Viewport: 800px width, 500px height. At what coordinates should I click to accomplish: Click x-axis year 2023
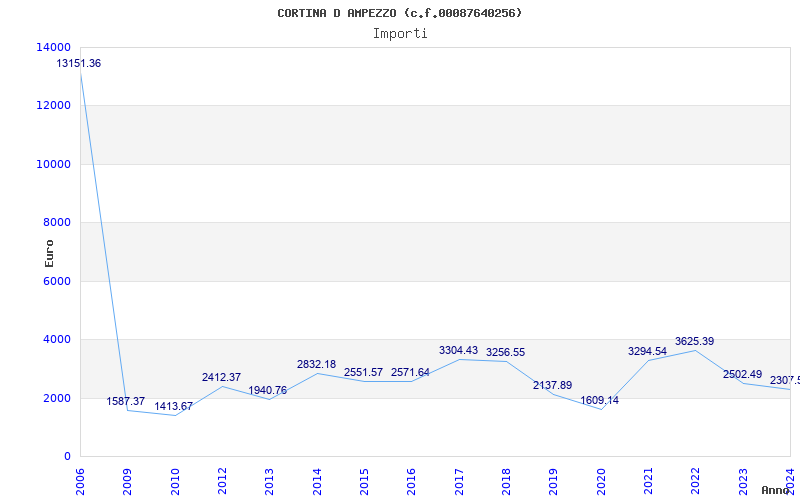(x=743, y=482)
